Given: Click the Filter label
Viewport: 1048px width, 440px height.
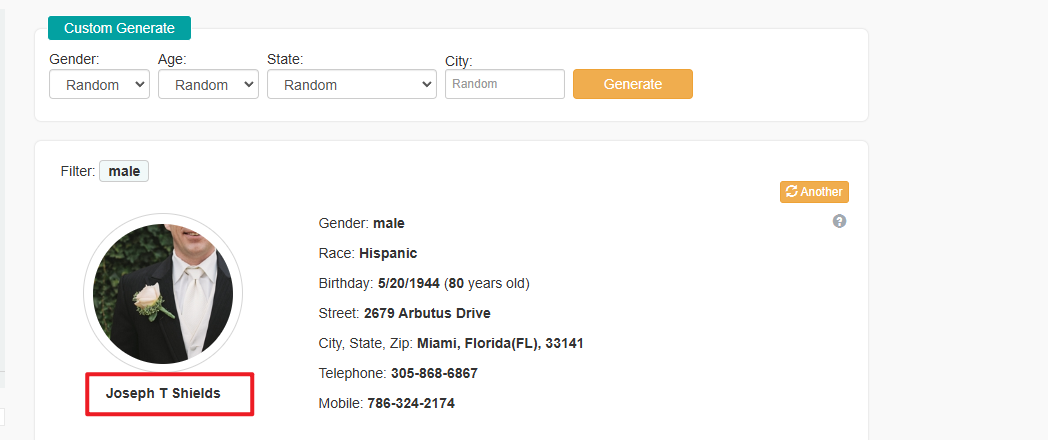Looking at the screenshot, I should click(78, 171).
